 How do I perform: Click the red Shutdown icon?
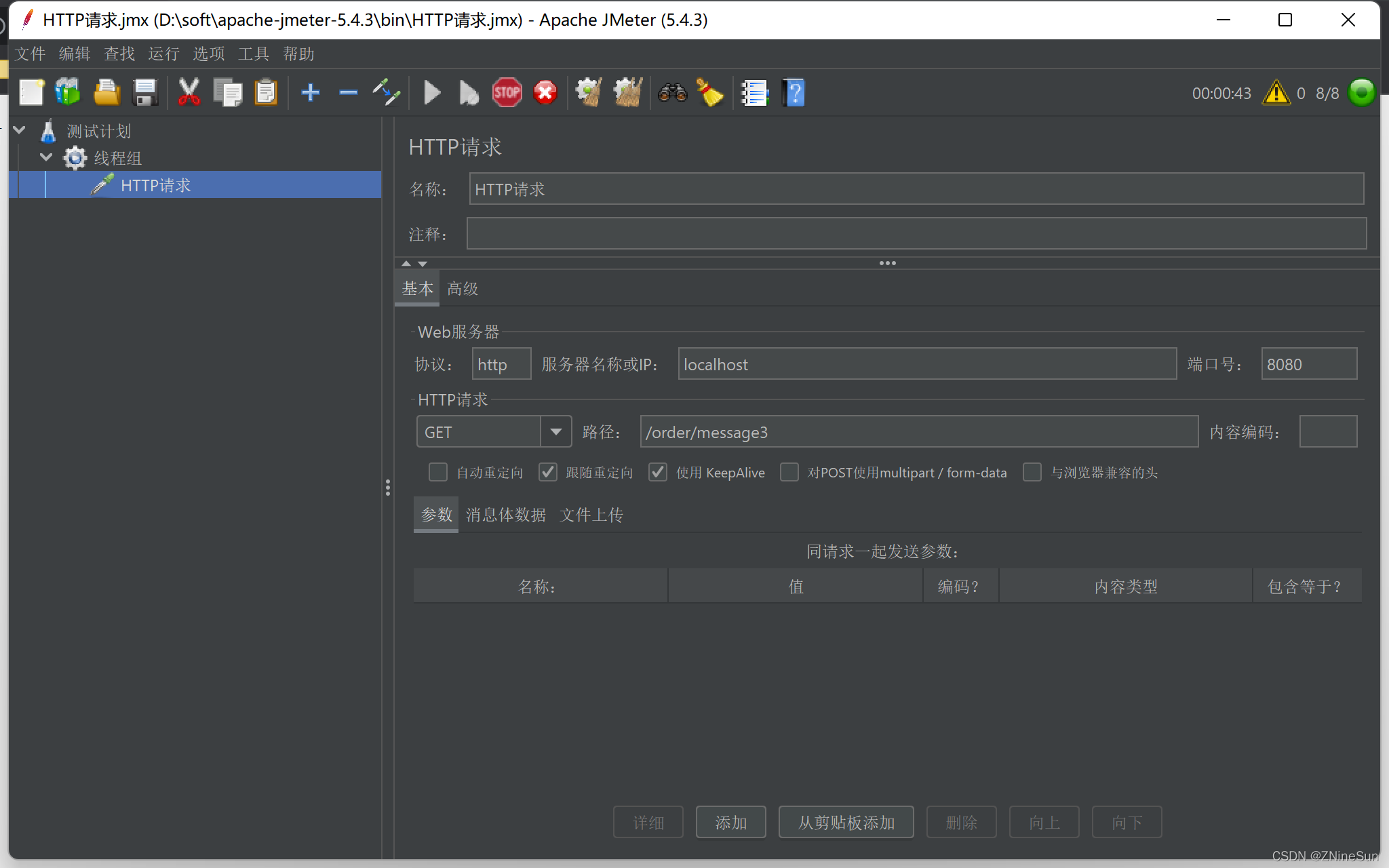click(545, 92)
